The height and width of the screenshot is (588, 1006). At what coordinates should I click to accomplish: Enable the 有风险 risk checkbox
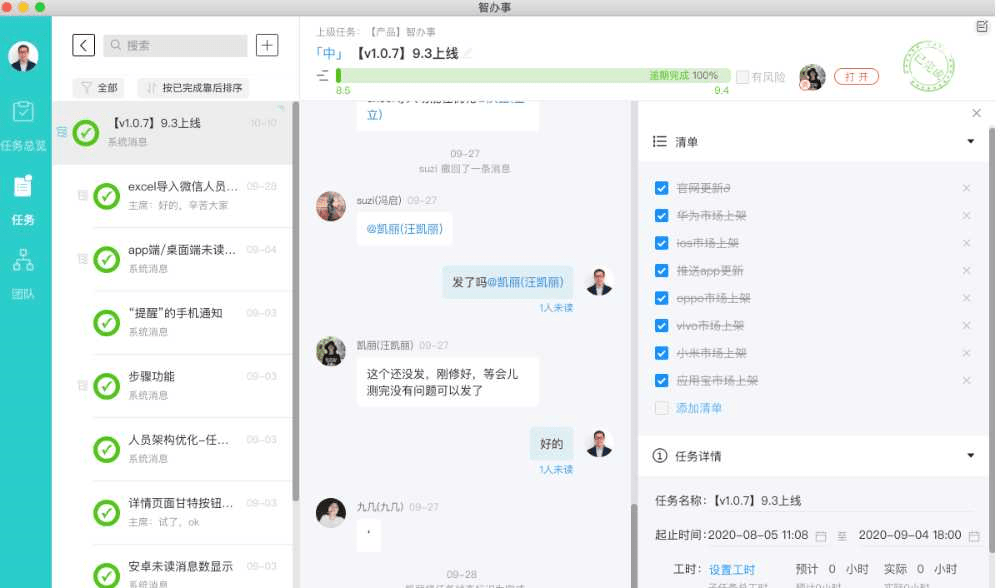(x=742, y=77)
